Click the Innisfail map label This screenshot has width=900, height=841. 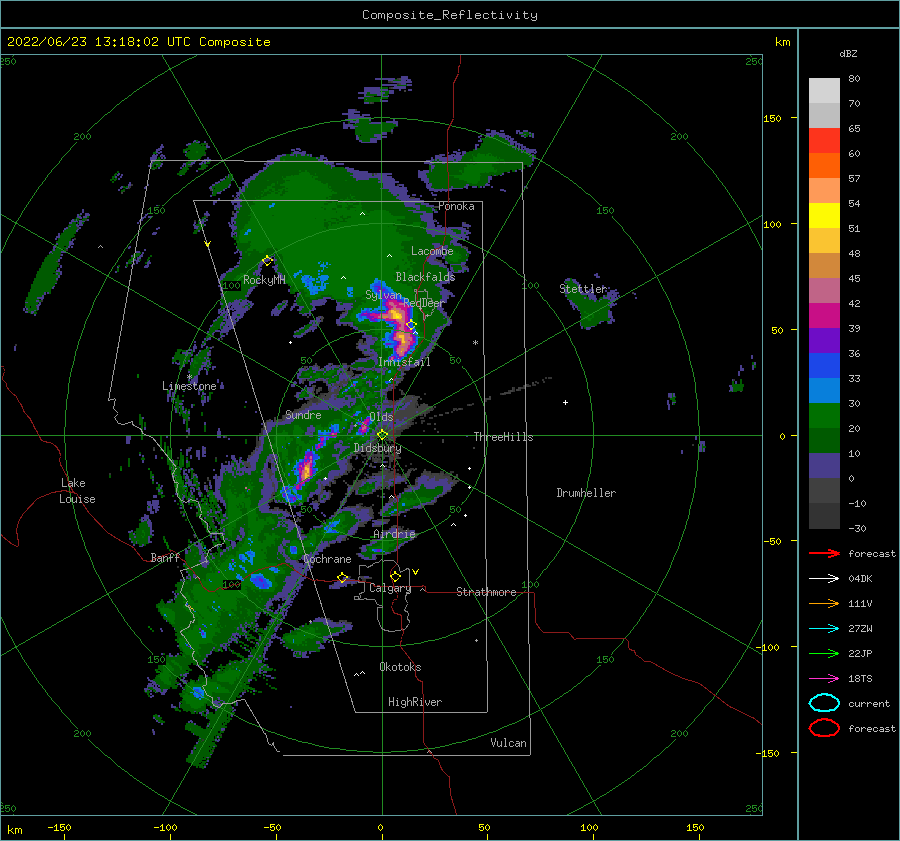tap(404, 362)
